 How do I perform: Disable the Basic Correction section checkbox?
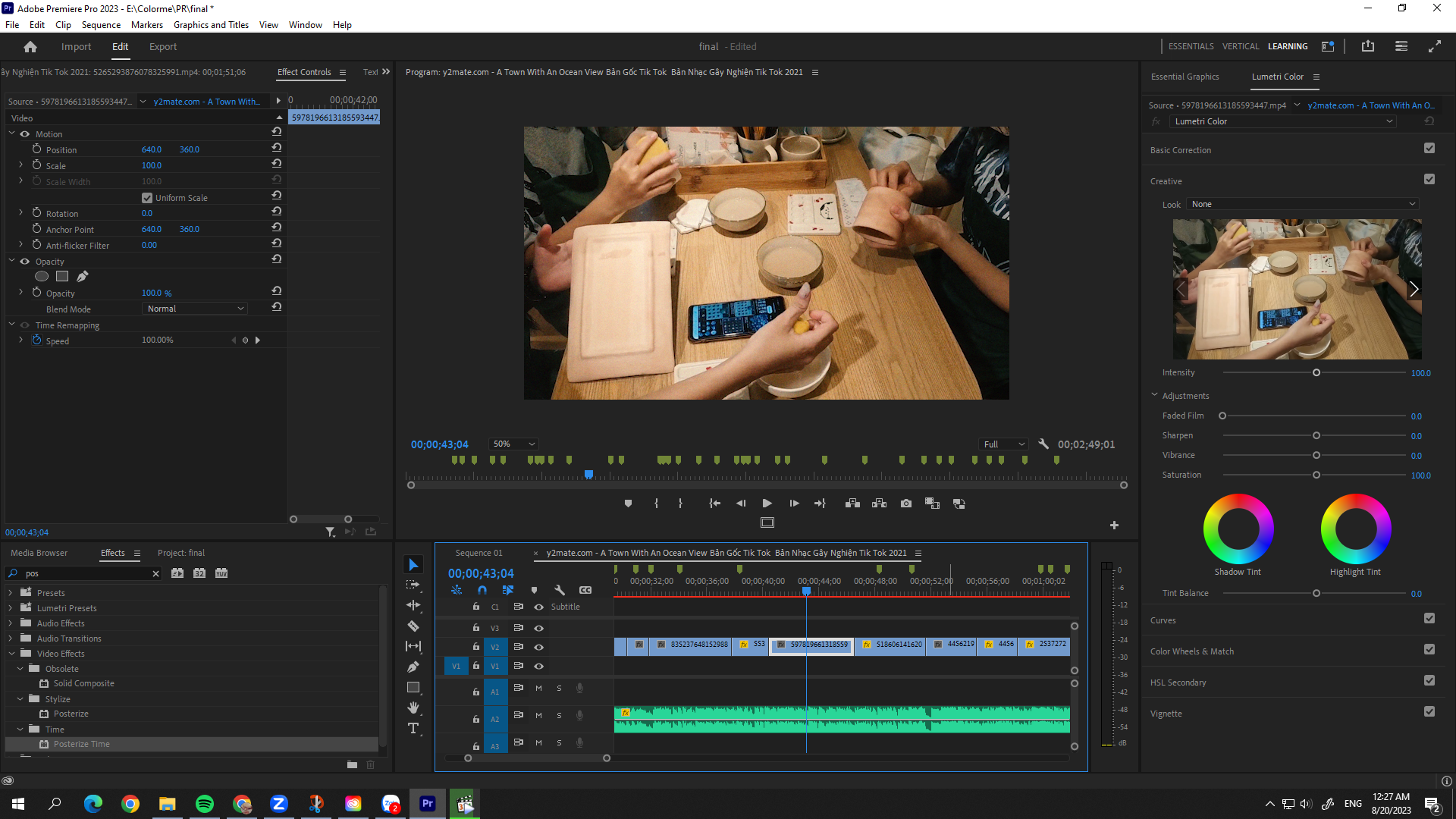tap(1429, 149)
